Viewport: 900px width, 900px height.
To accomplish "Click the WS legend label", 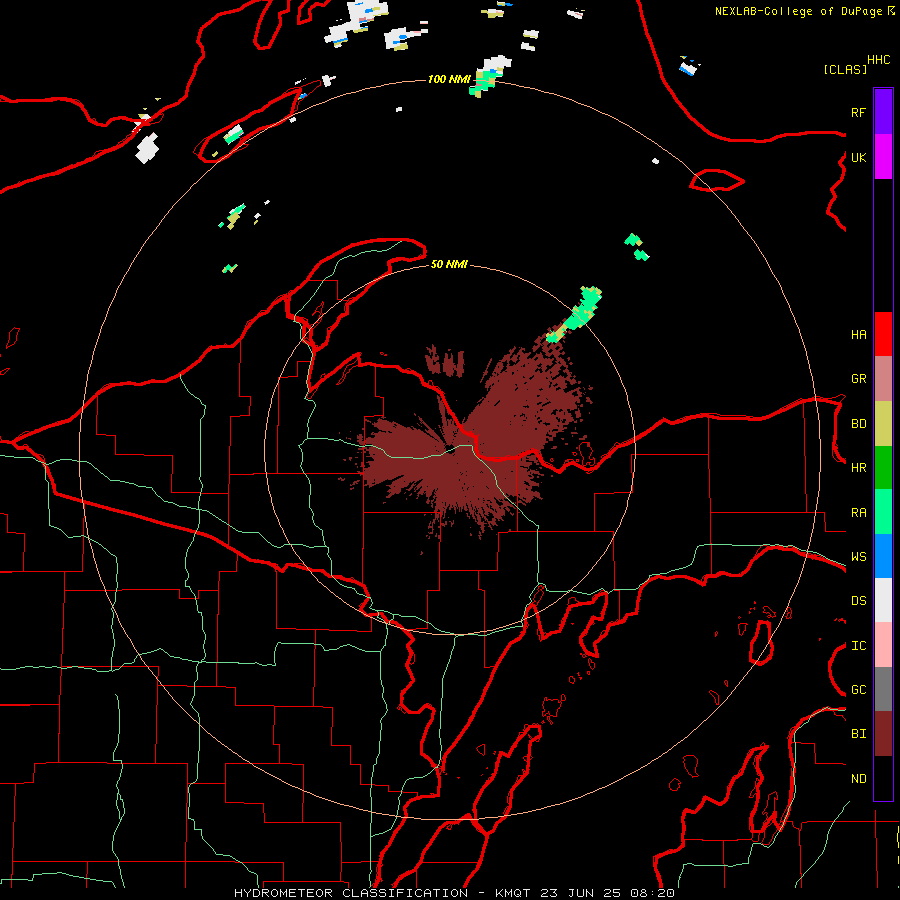I will [858, 557].
